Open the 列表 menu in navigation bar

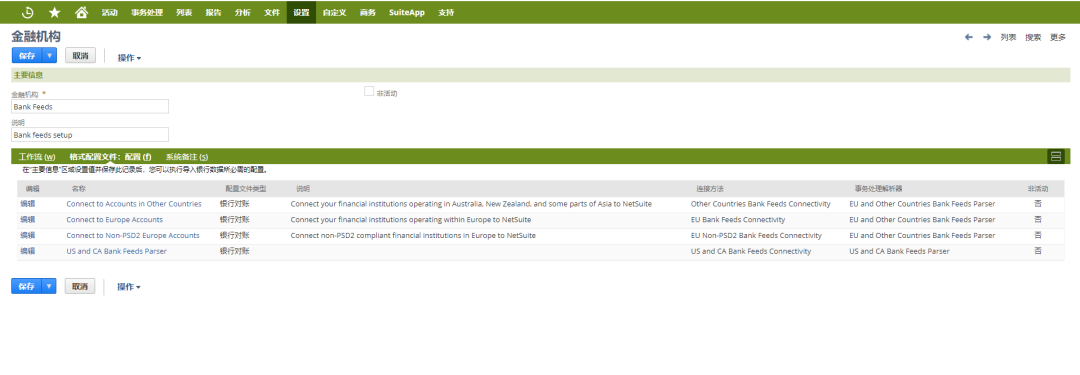pos(184,12)
